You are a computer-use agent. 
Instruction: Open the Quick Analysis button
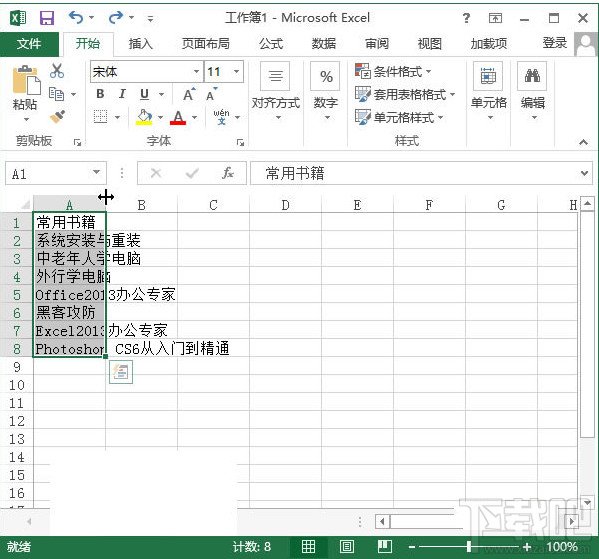point(121,372)
